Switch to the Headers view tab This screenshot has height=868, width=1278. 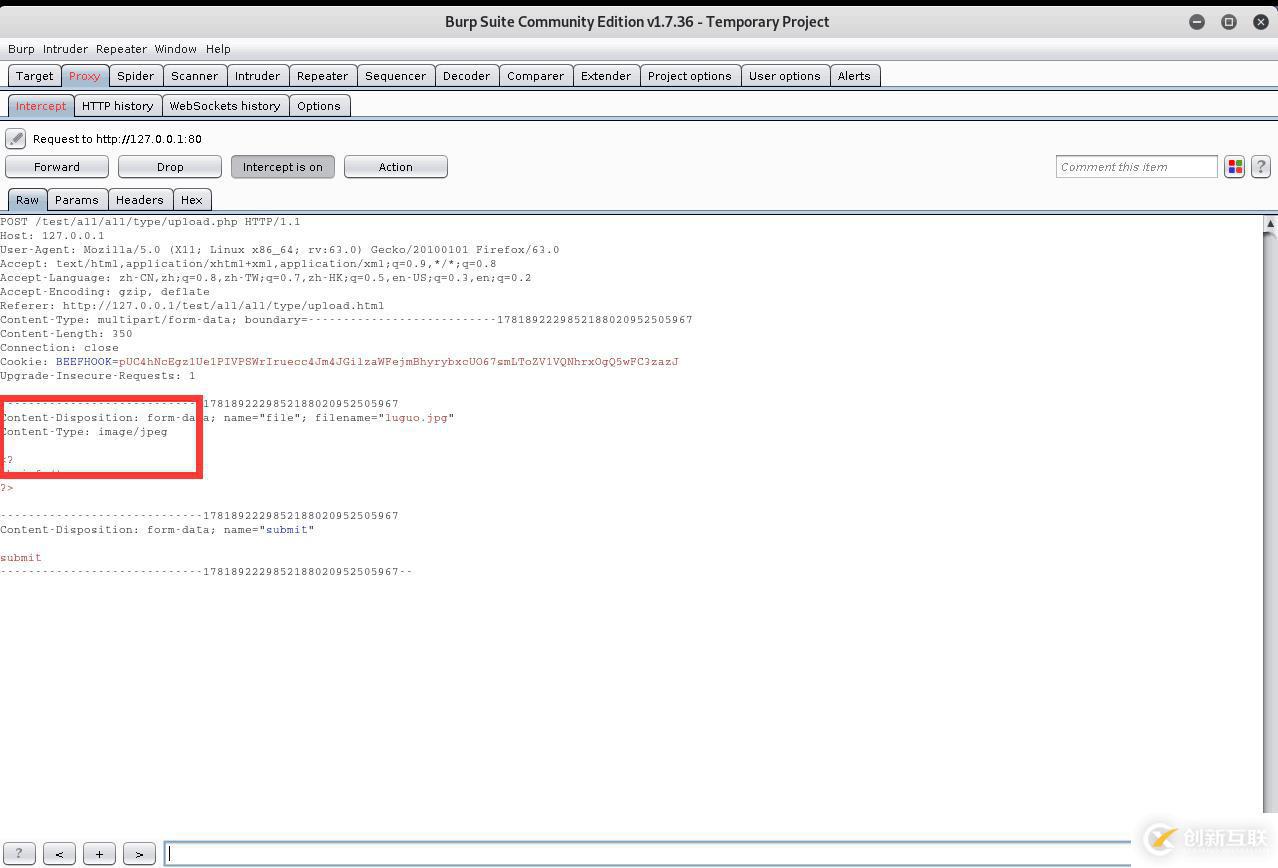pos(139,200)
